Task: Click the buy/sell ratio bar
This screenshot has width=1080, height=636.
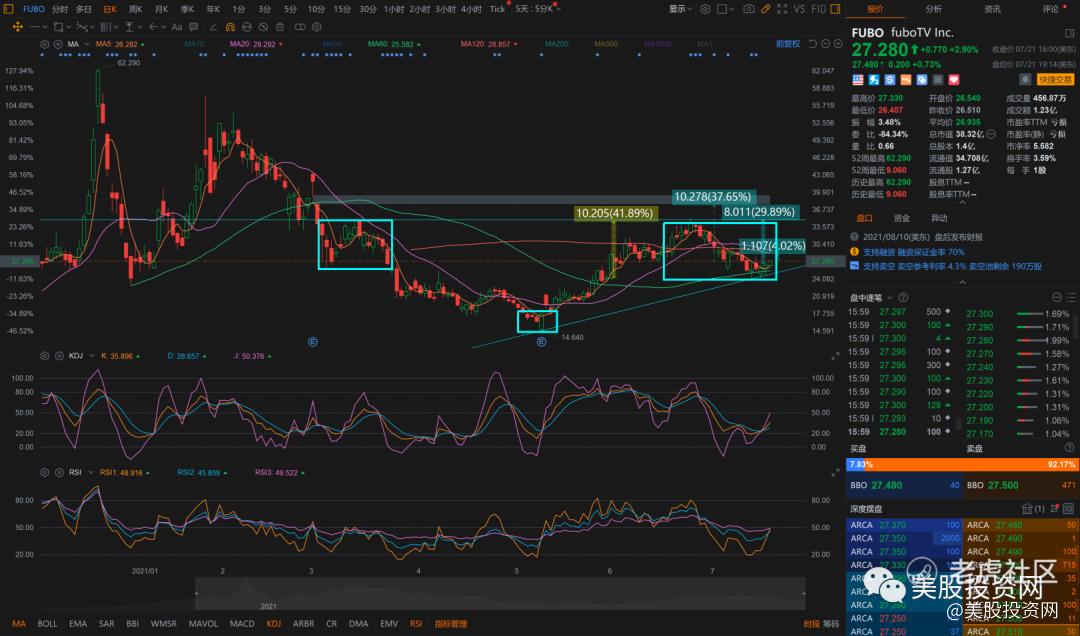Action: 960,464
